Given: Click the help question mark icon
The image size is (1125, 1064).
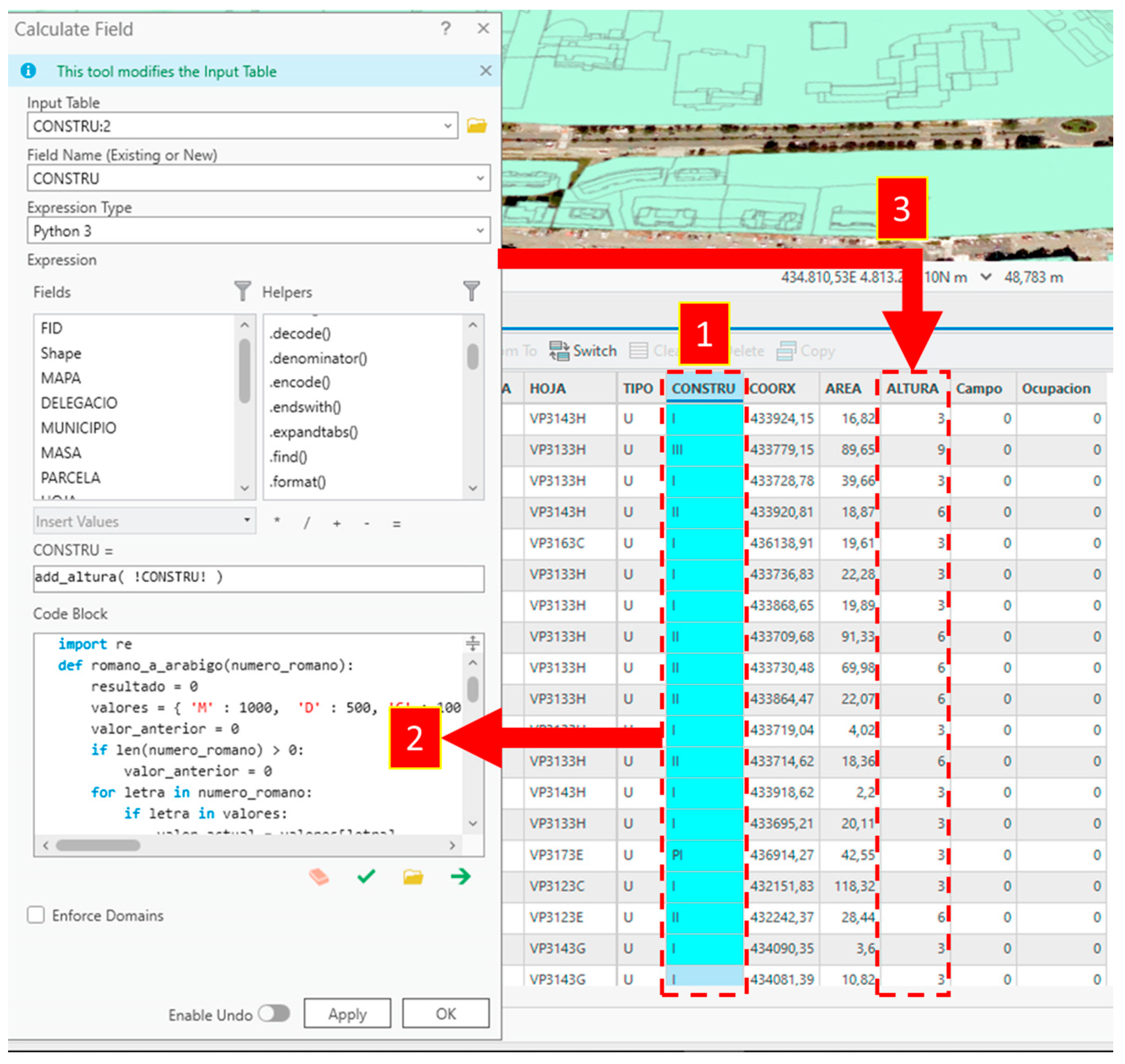Looking at the screenshot, I should (x=446, y=28).
